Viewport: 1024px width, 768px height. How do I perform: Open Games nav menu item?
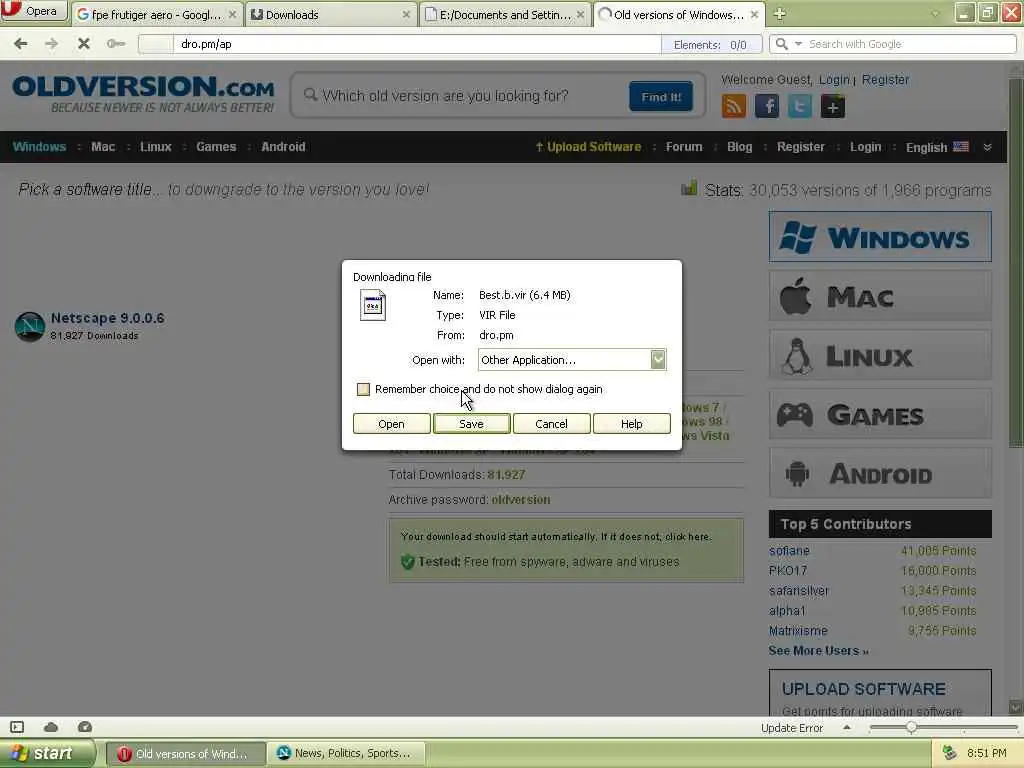pos(216,147)
